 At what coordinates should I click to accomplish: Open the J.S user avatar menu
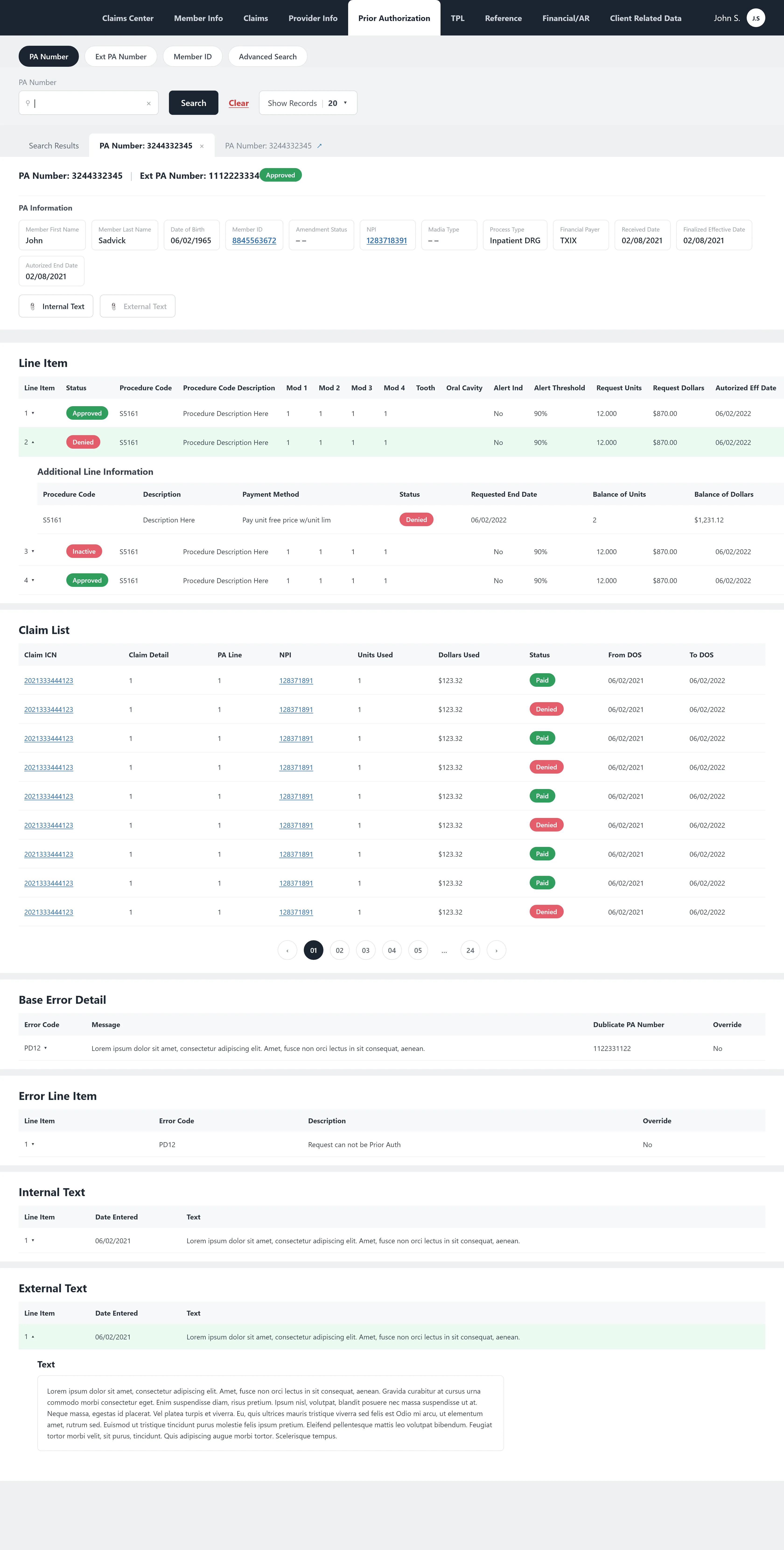click(x=756, y=18)
